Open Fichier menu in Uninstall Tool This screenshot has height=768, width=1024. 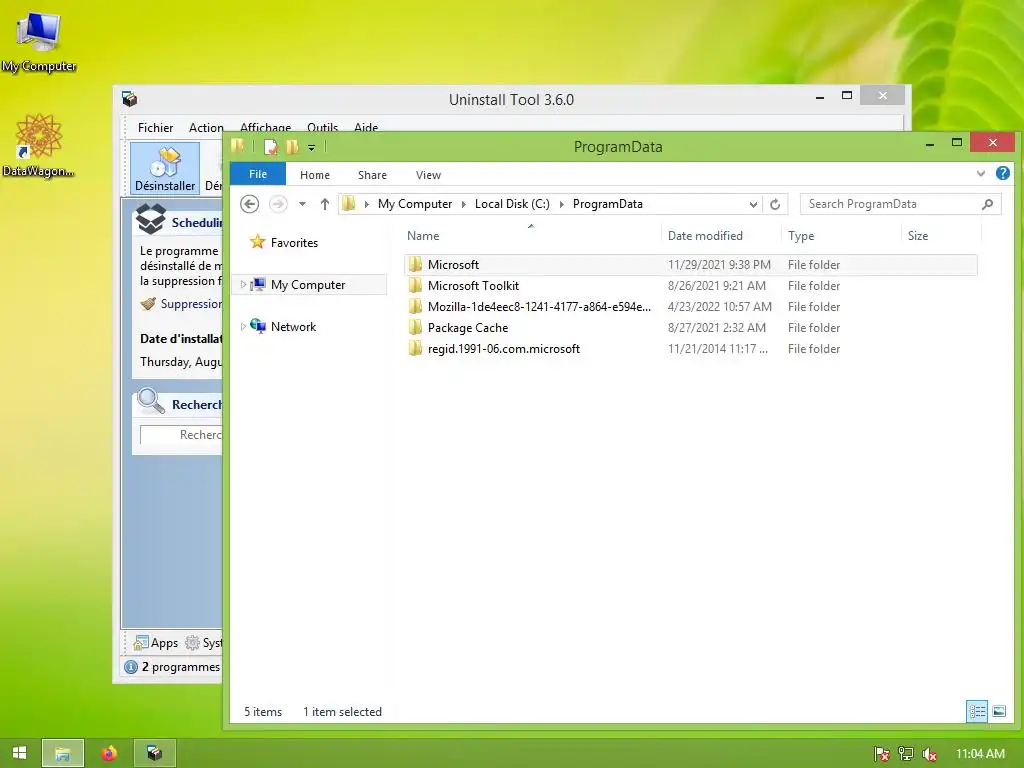pos(155,128)
